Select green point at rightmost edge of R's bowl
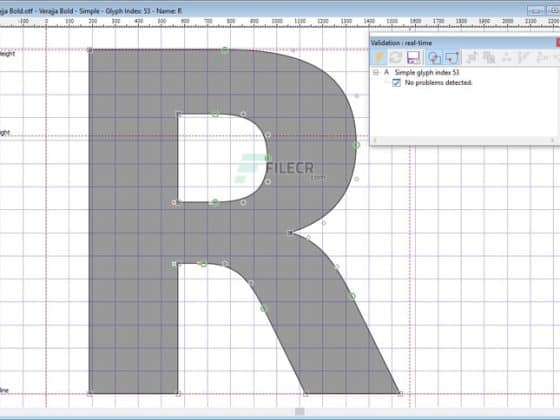Viewport: 560px width, 420px height. pos(356,145)
